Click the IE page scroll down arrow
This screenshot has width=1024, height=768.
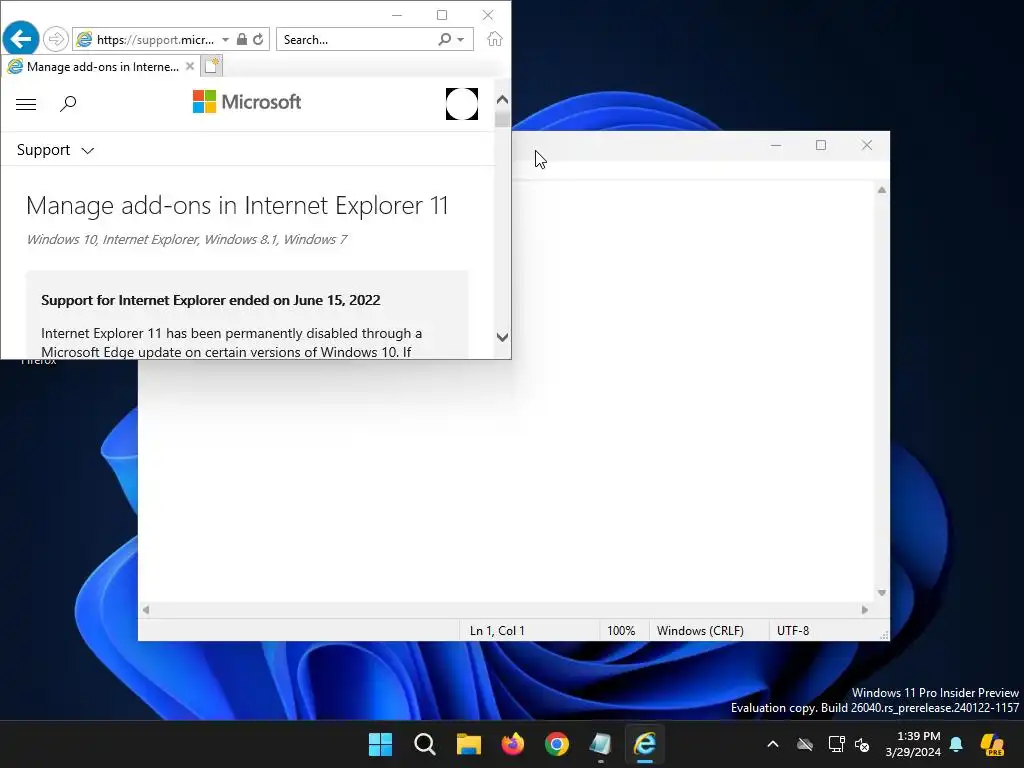coord(502,337)
